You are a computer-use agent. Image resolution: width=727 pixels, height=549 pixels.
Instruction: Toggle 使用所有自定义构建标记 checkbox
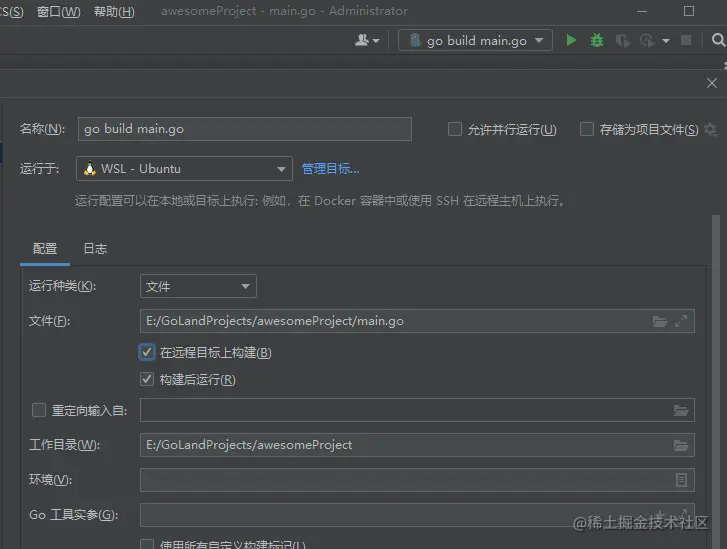(147, 544)
